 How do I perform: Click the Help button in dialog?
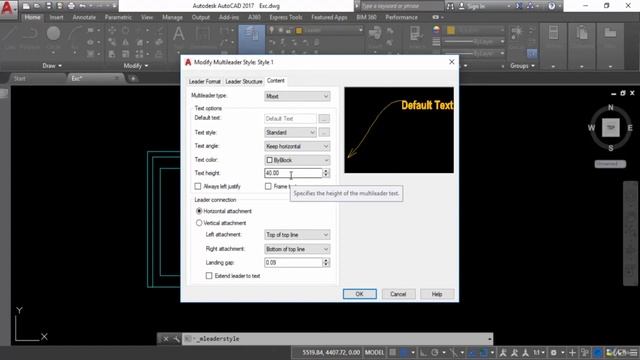pyautogui.click(x=437, y=294)
